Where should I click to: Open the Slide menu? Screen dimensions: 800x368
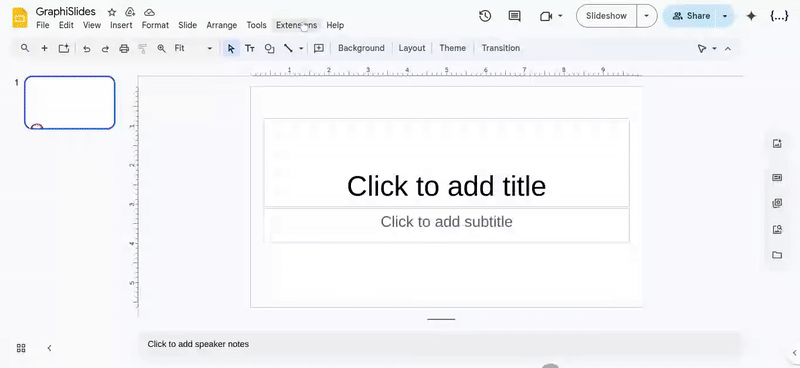coord(188,25)
